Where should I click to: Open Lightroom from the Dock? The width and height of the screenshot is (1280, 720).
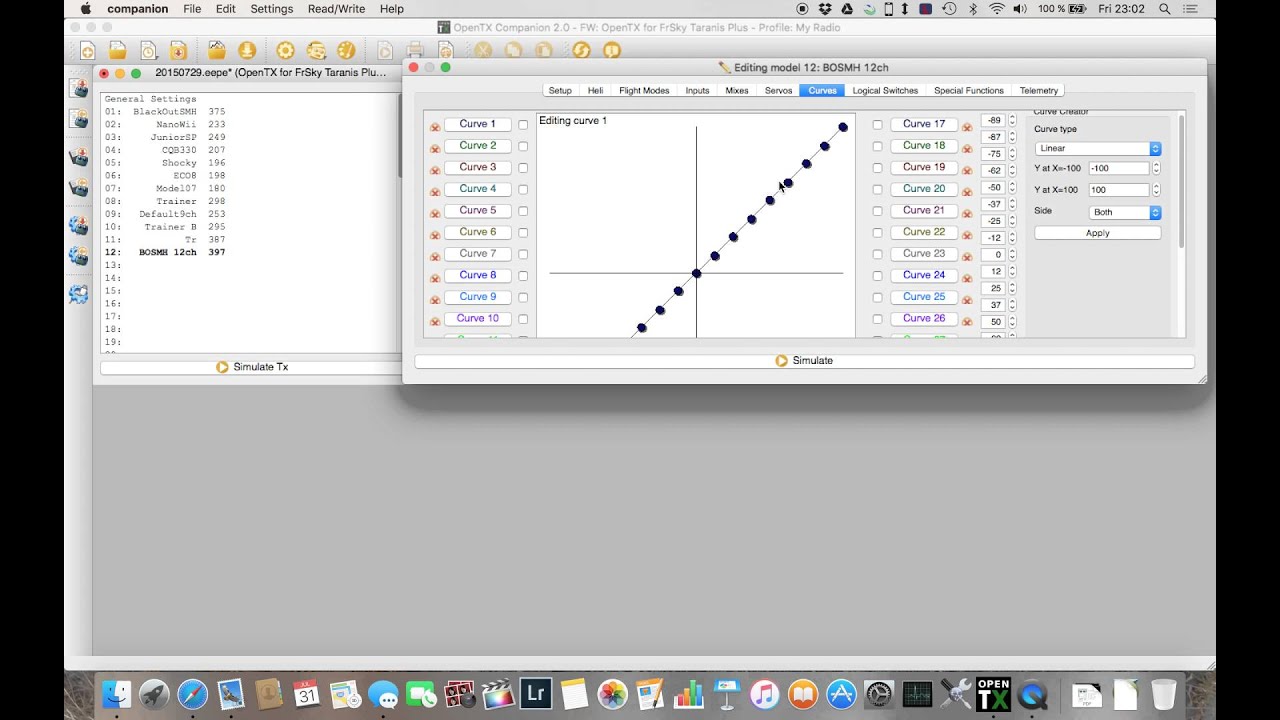pos(536,694)
